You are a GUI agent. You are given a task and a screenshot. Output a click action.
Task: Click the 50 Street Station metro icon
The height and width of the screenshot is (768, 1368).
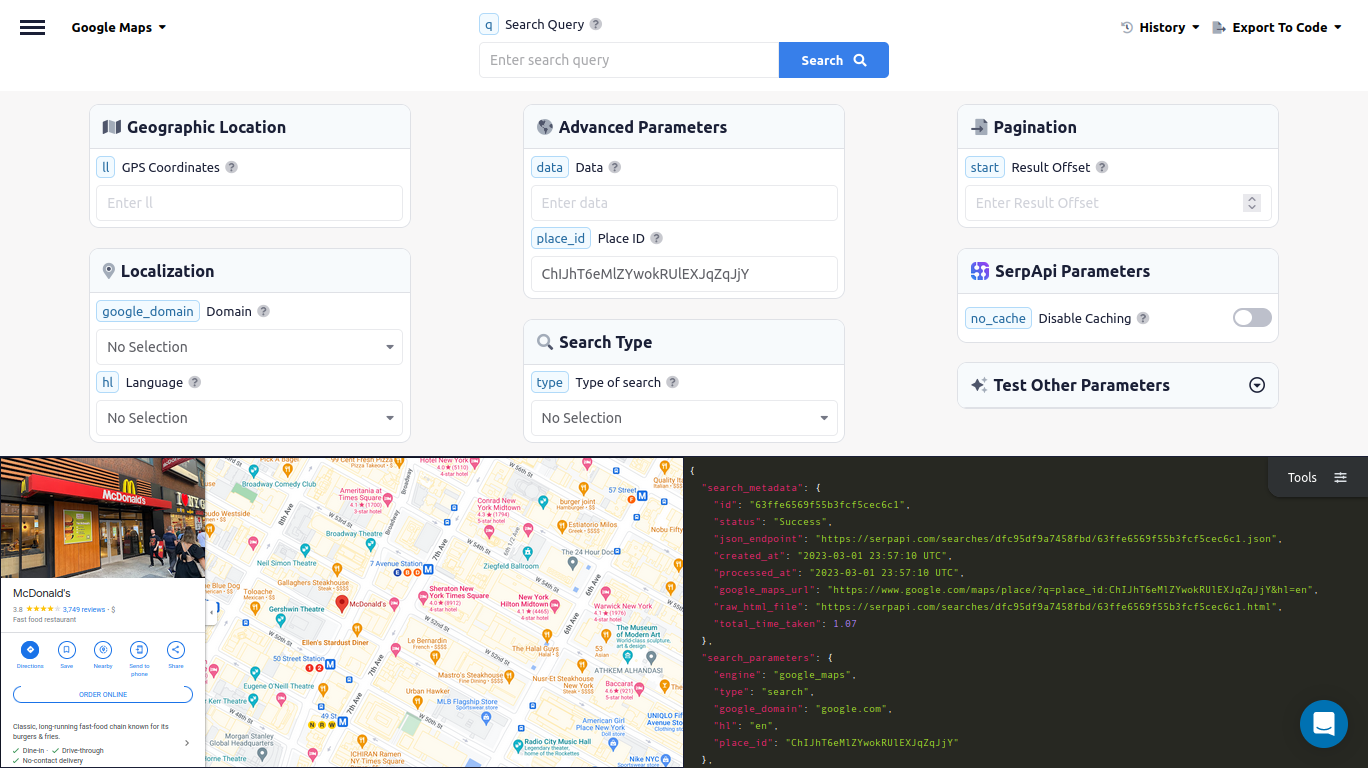tap(330, 663)
